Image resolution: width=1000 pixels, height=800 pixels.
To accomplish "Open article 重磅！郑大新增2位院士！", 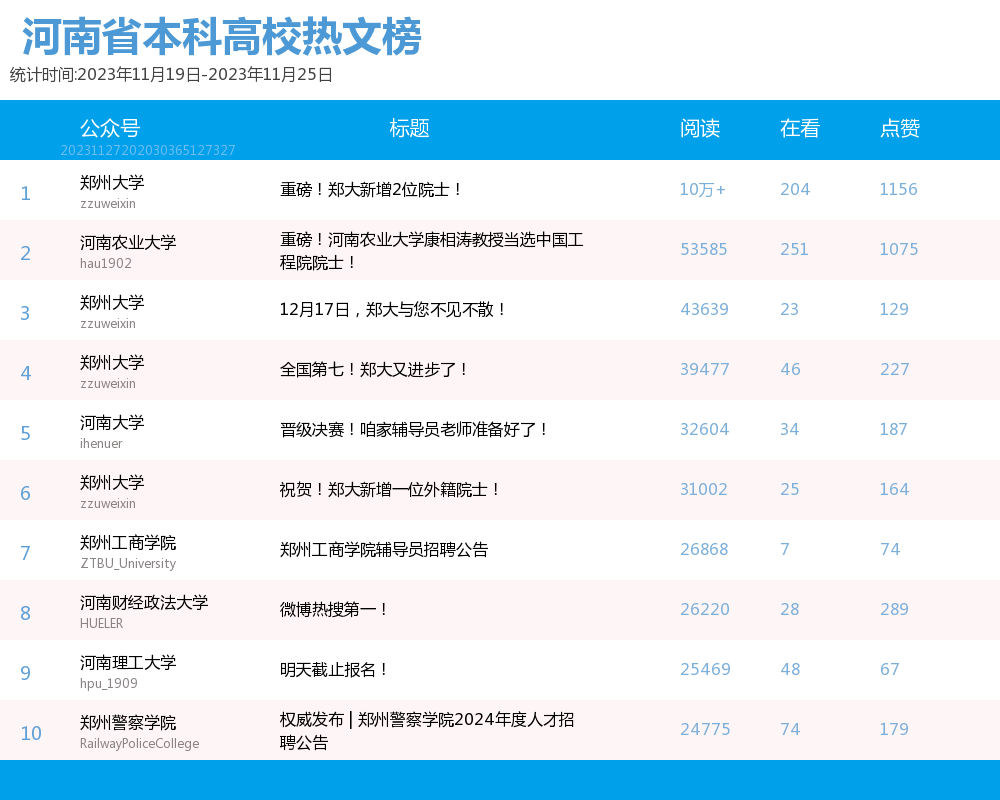I will tap(370, 189).
